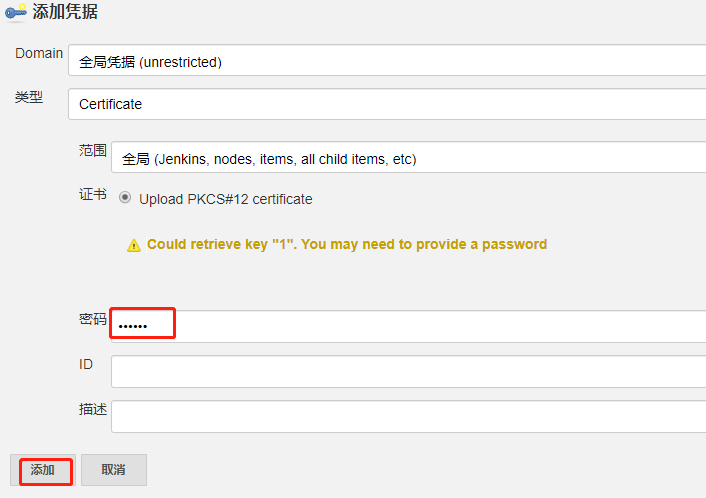Click the ID field label

point(86,364)
